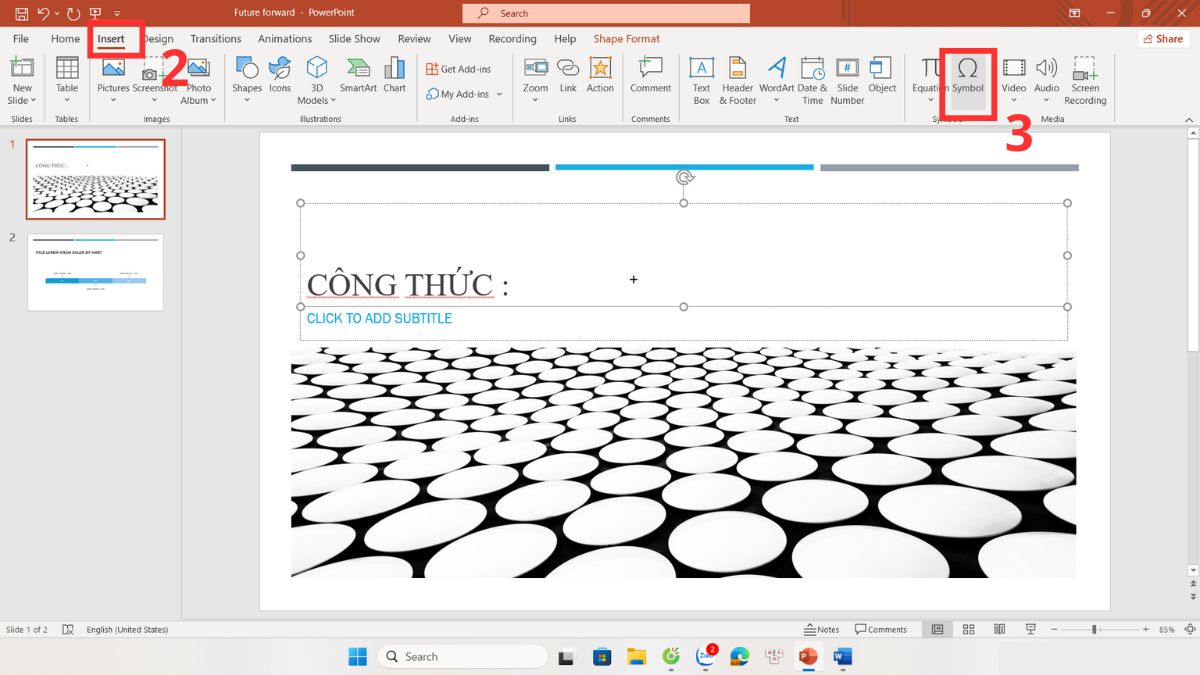Open the Review tab
Image resolution: width=1200 pixels, height=675 pixels.
[414, 39]
